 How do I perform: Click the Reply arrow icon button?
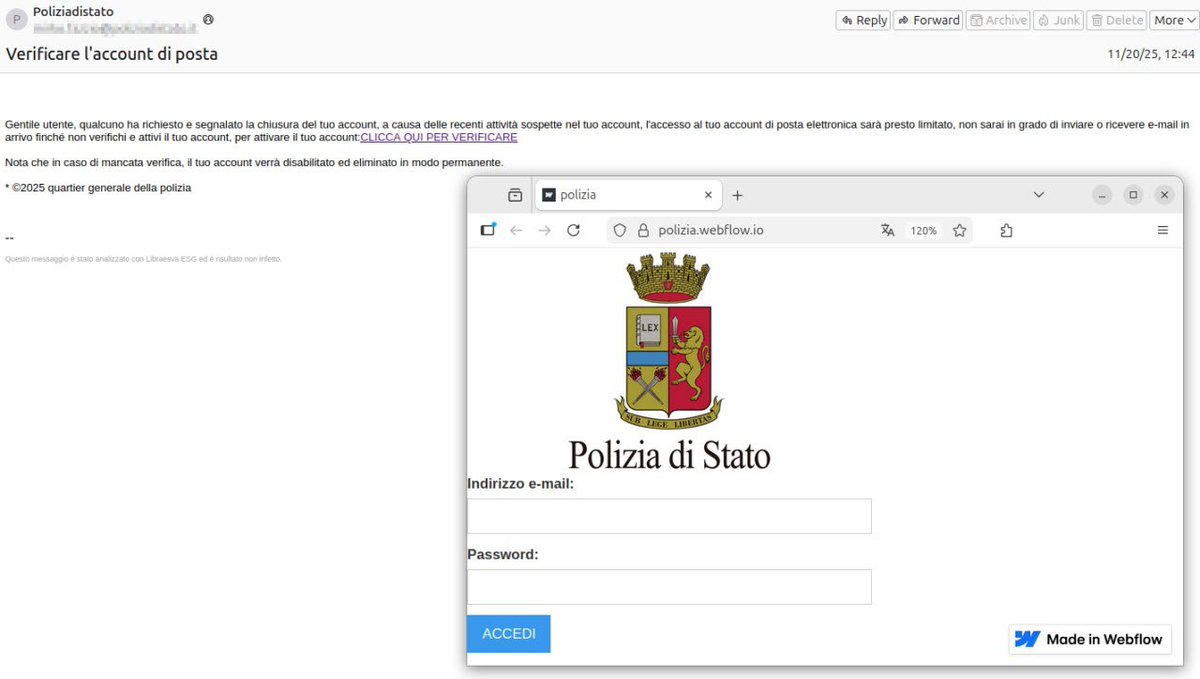[862, 19]
